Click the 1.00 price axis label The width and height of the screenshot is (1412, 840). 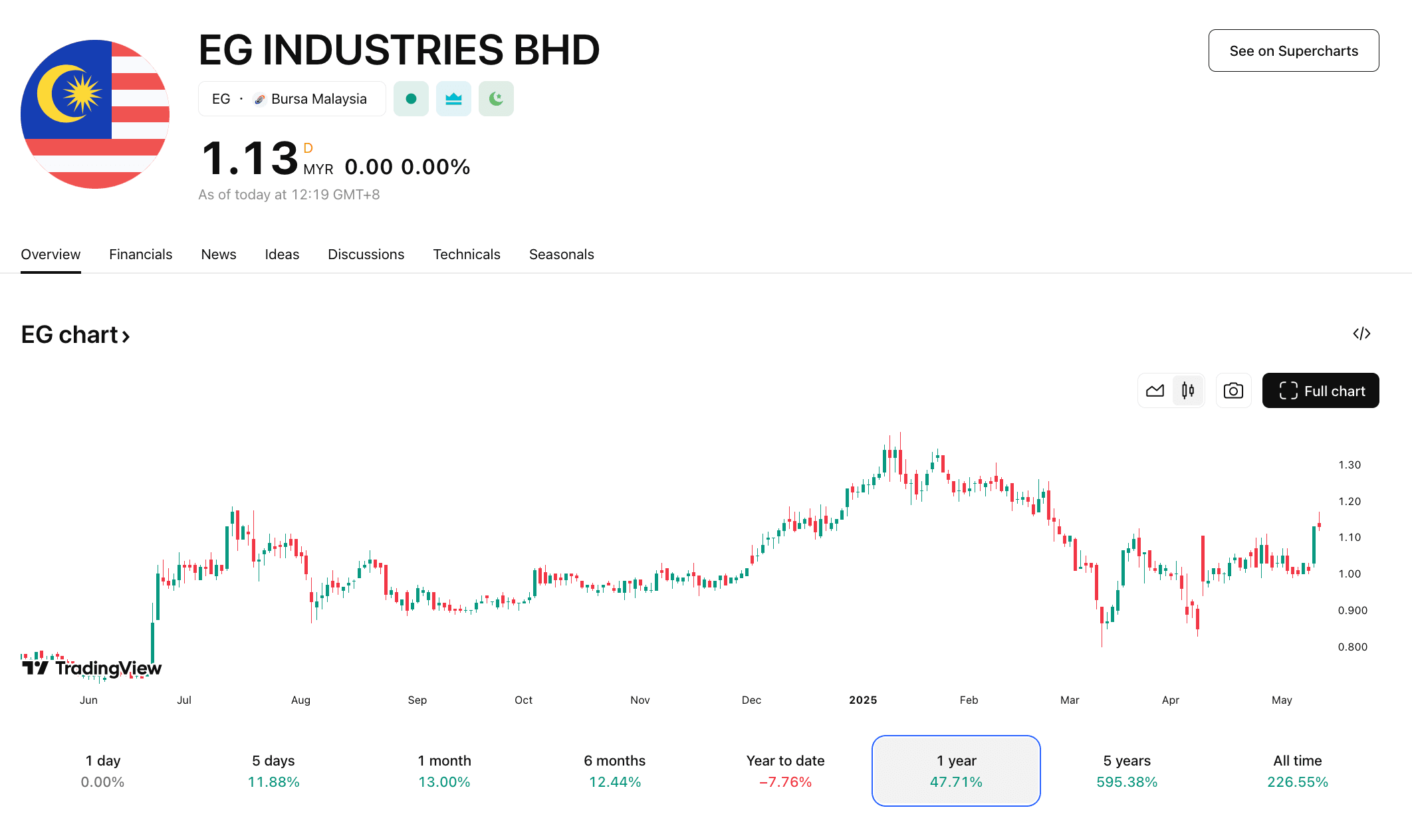click(x=1350, y=574)
